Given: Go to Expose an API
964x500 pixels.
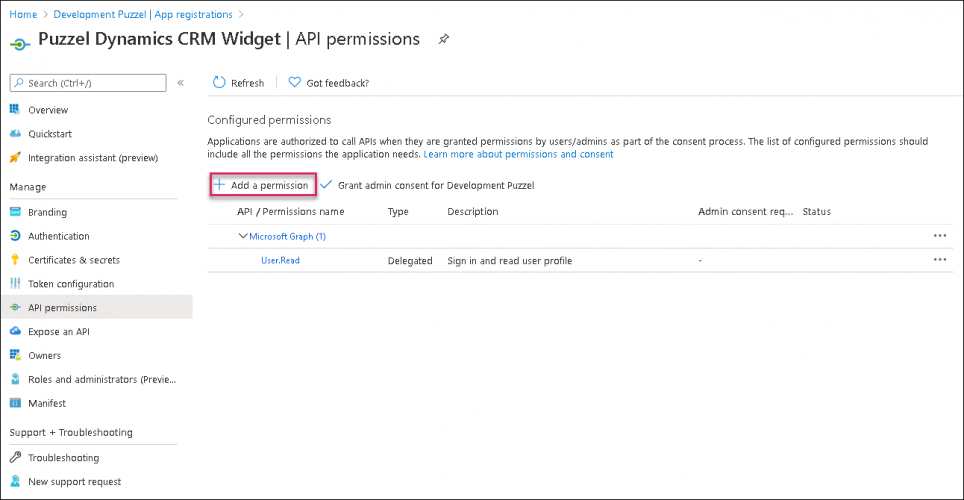Looking at the screenshot, I should (59, 331).
